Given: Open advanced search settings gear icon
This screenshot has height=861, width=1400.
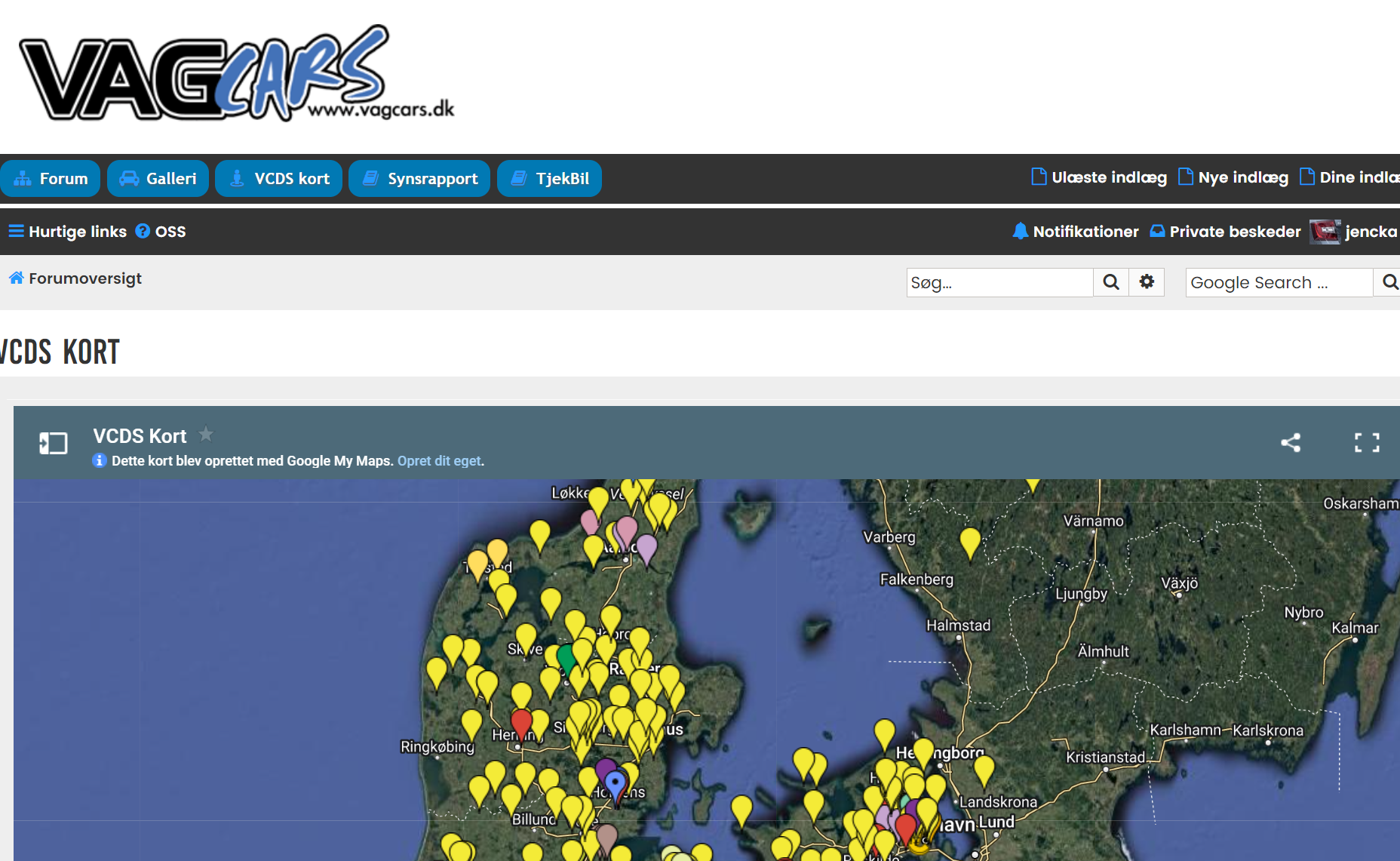Looking at the screenshot, I should point(1147,282).
